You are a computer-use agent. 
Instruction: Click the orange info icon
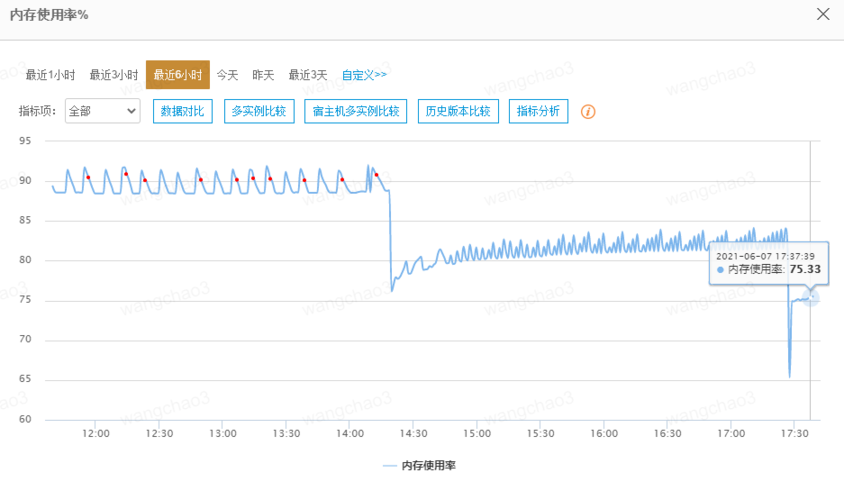pos(588,111)
